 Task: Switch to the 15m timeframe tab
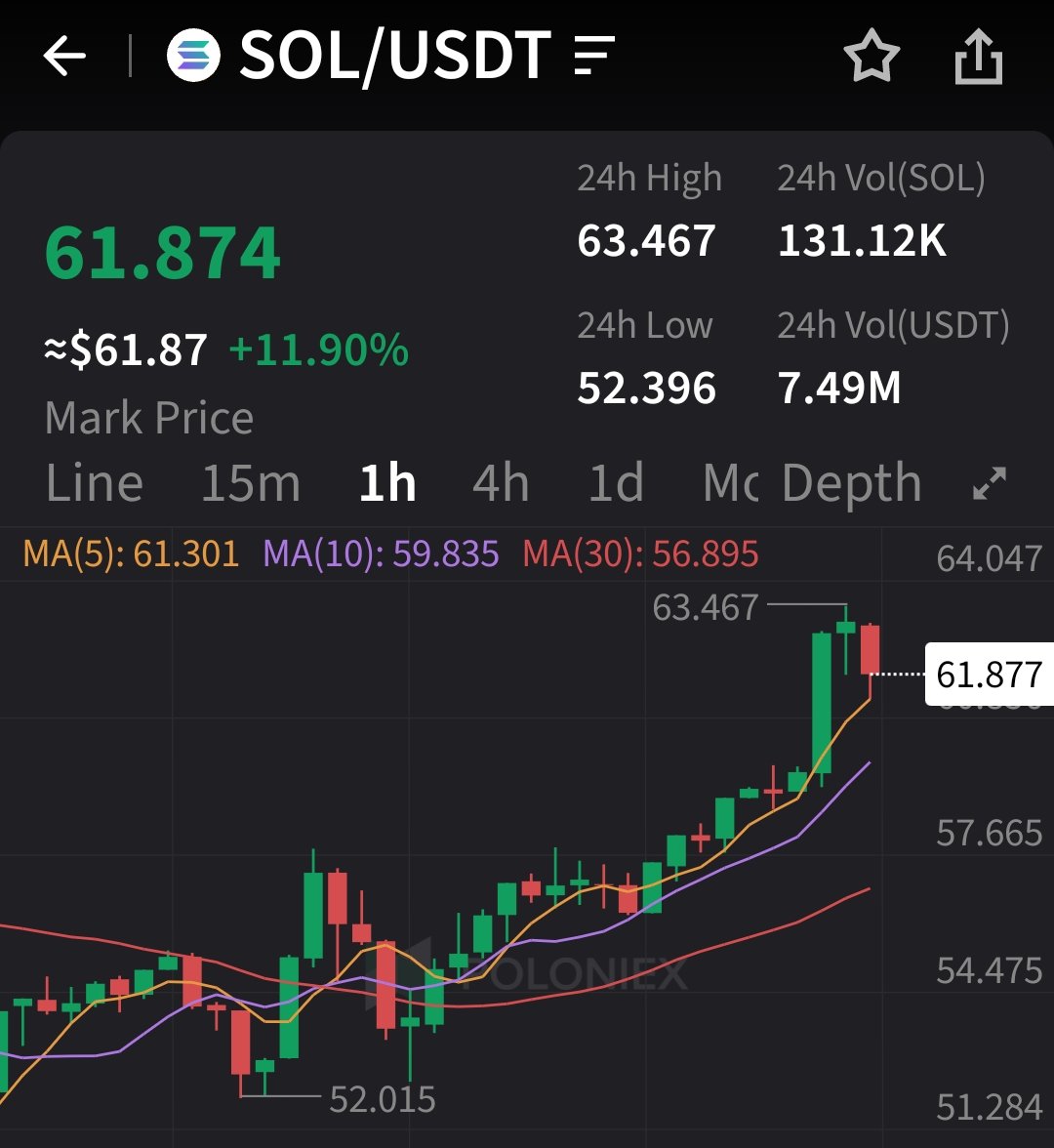pos(251,482)
